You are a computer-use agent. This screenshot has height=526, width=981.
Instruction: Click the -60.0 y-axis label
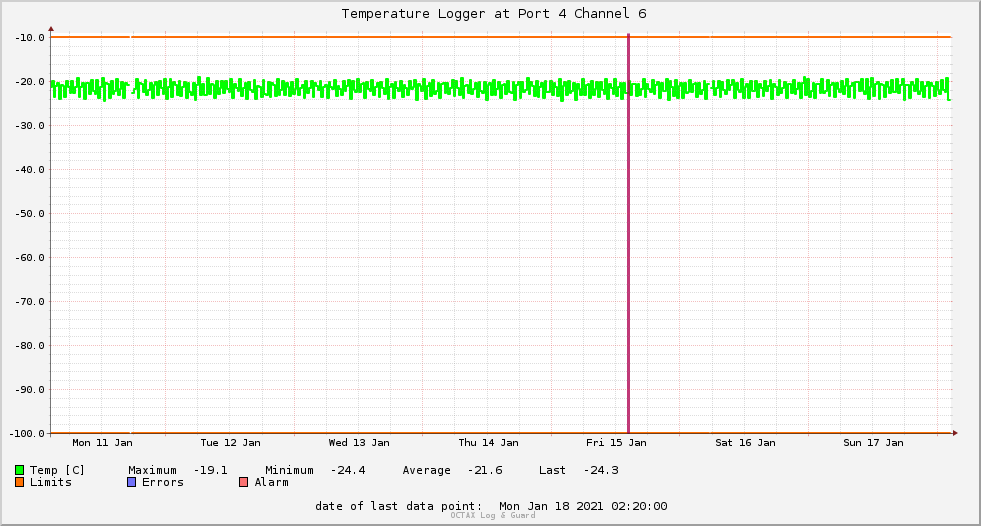click(29, 258)
